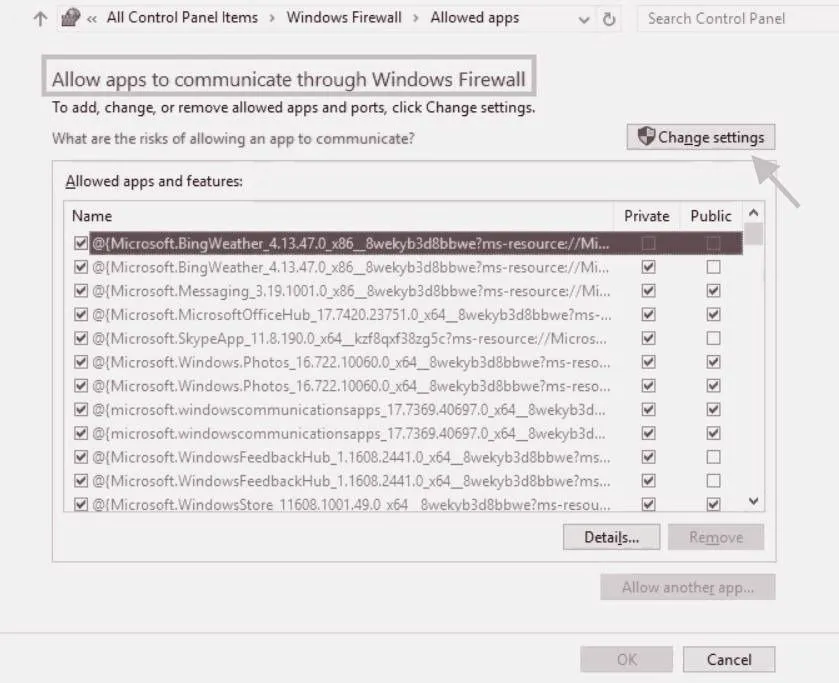Open the Details dialog for selected app
Screen dimensions: 839x683
(611, 537)
